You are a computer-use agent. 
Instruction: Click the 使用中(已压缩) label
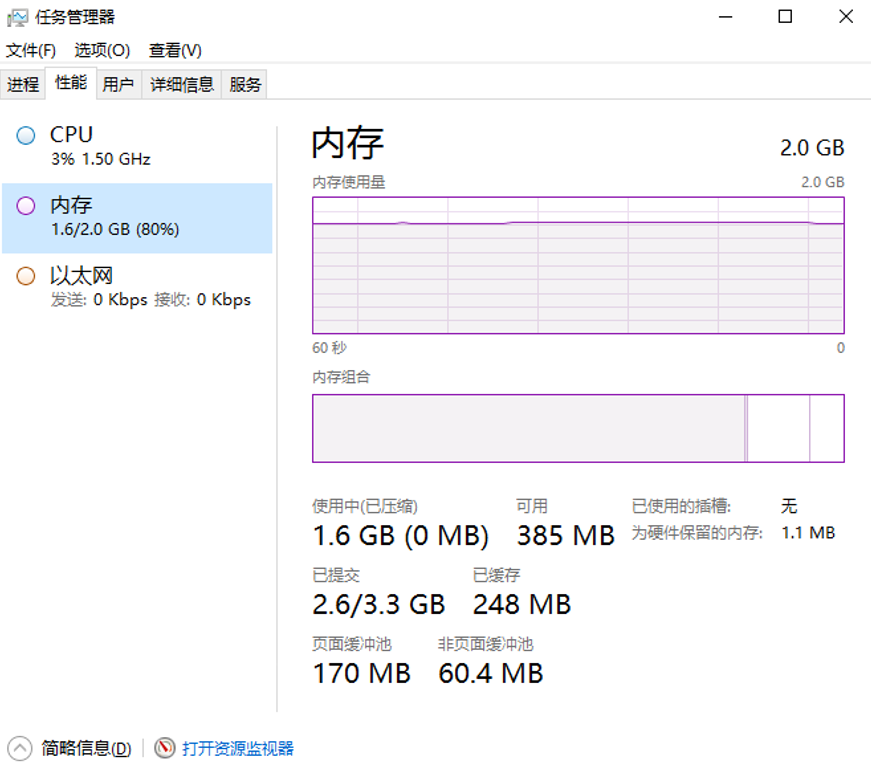[x=364, y=506]
